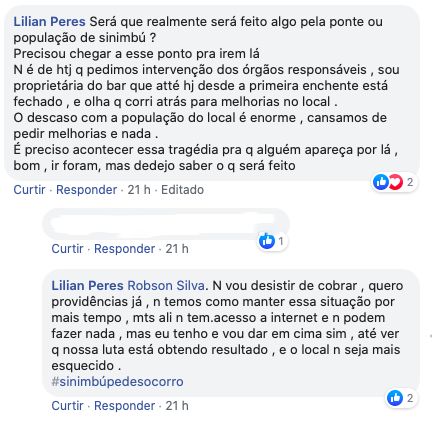Click the thumbs-up icon on the blurred reply

[267, 241]
